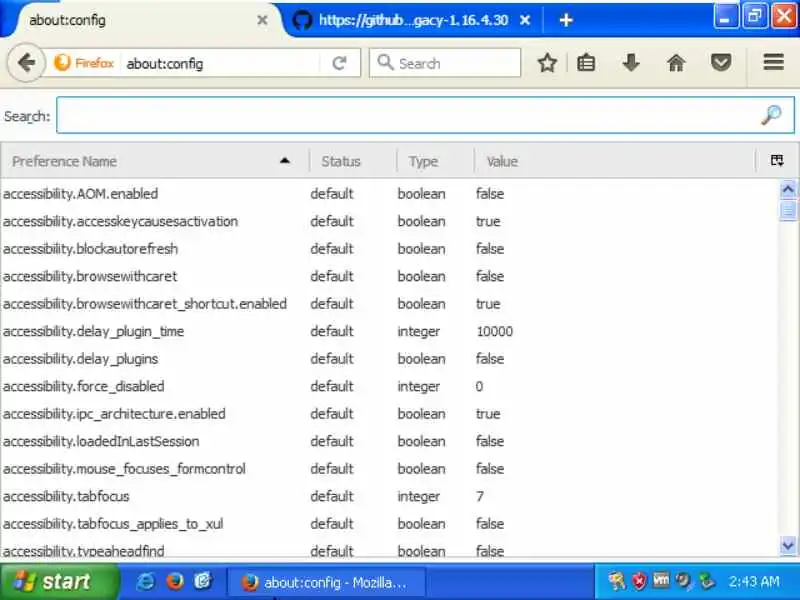
Task: Launch Firefox from quick launch
Action: (x=175, y=582)
